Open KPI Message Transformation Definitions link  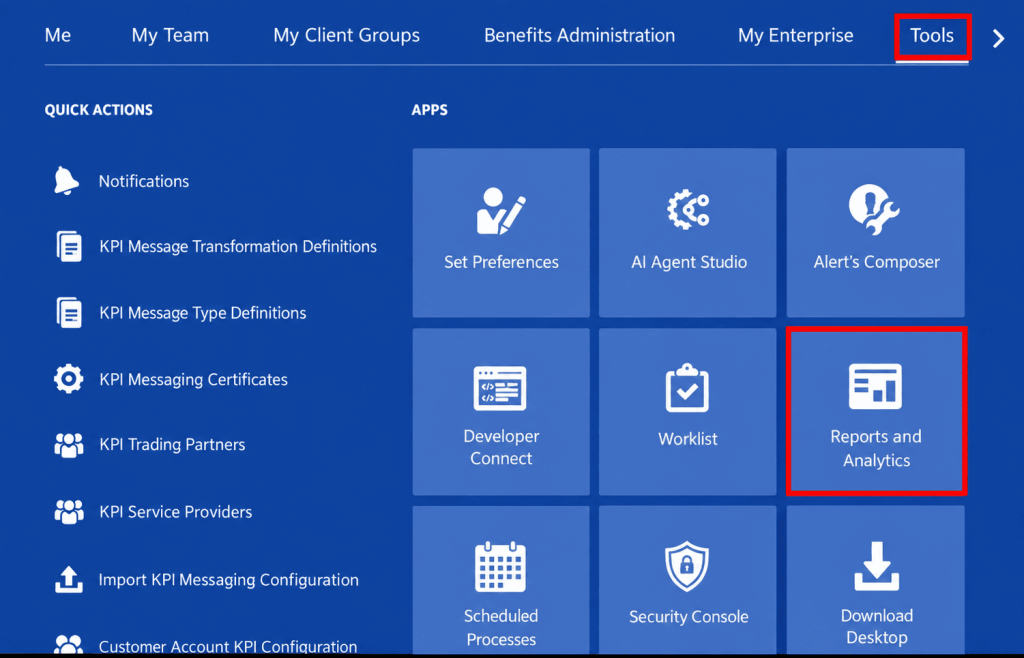238,247
